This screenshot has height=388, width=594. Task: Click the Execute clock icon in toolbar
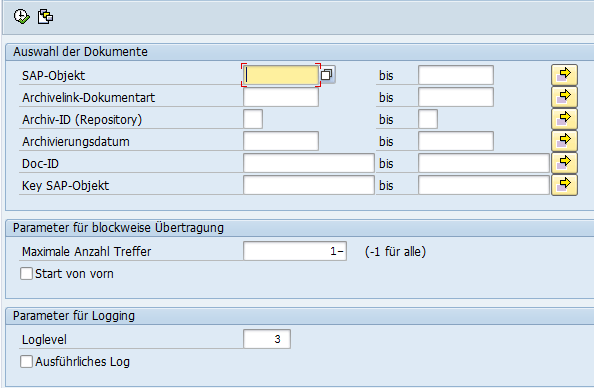coord(22,17)
